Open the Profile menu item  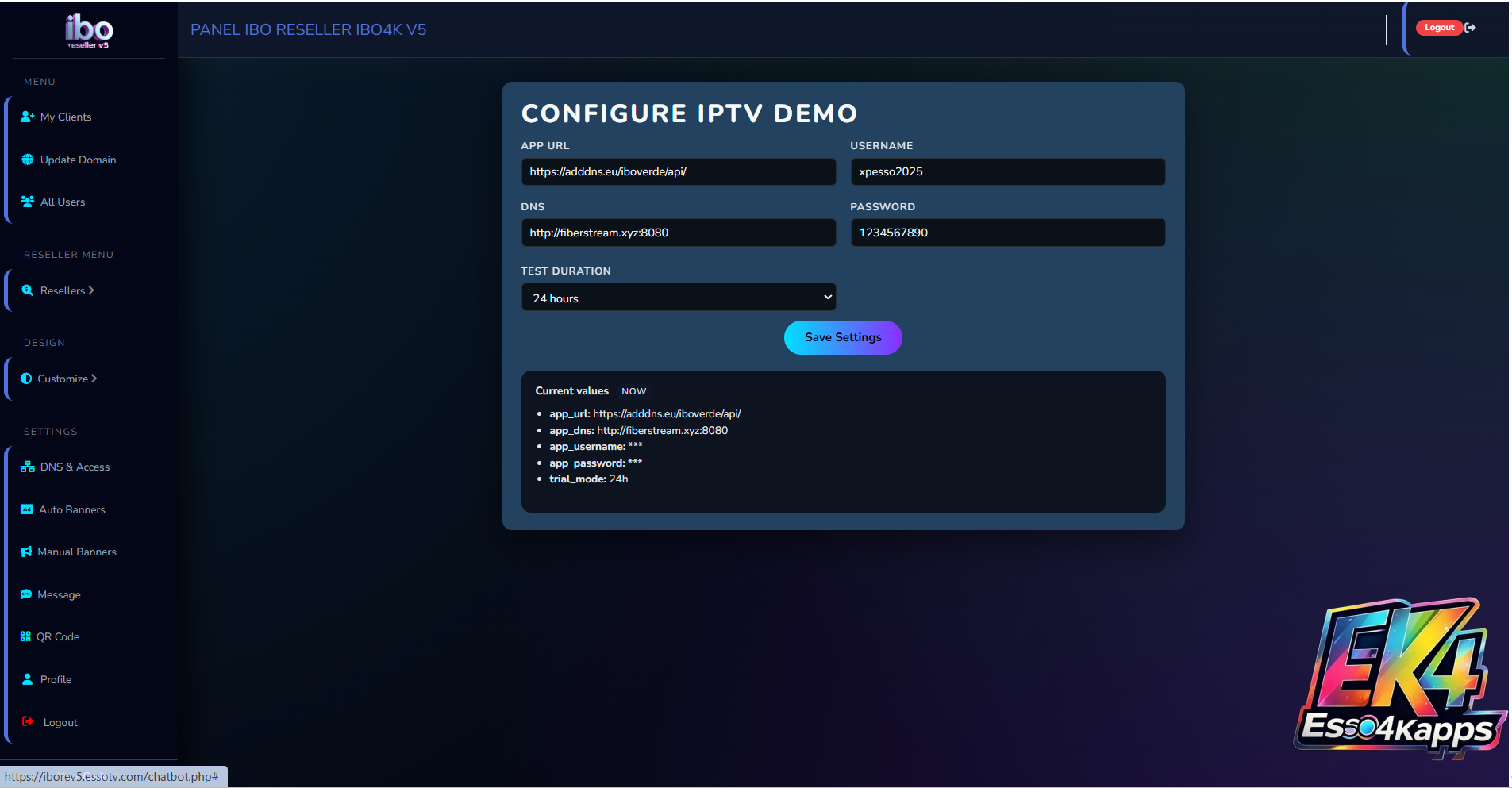pos(56,679)
